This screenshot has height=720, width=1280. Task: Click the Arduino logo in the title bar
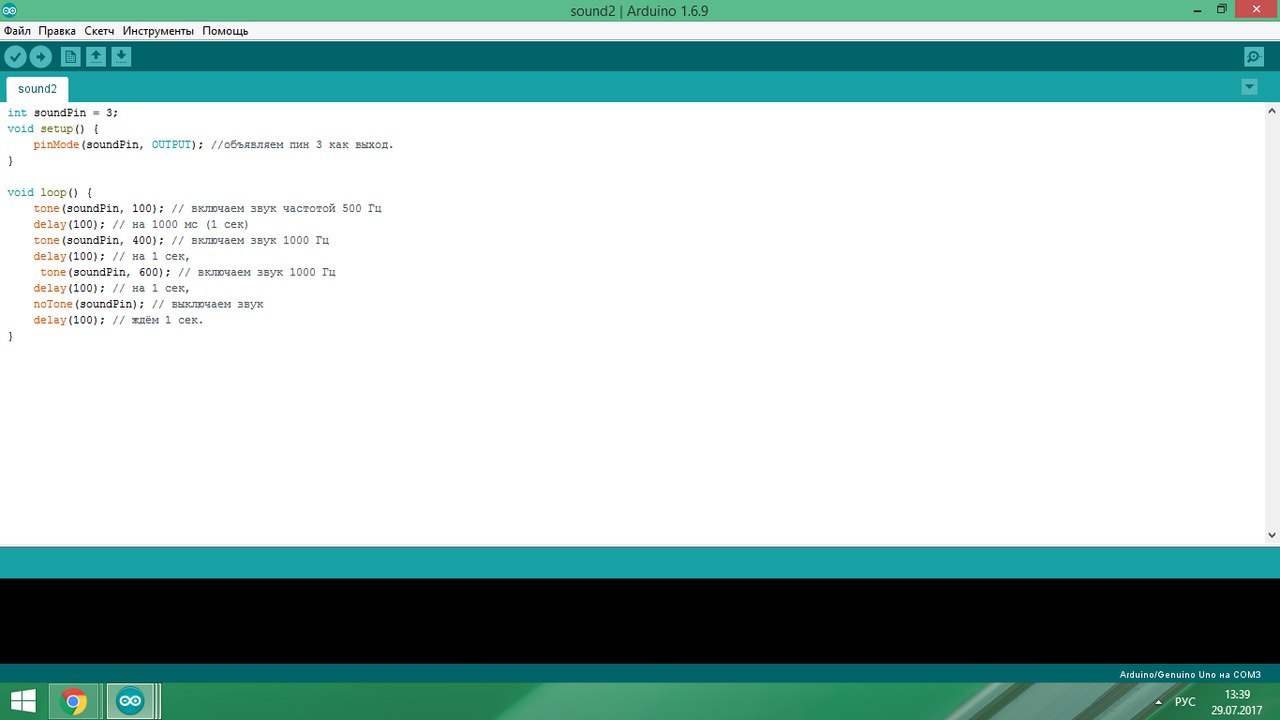(10, 10)
